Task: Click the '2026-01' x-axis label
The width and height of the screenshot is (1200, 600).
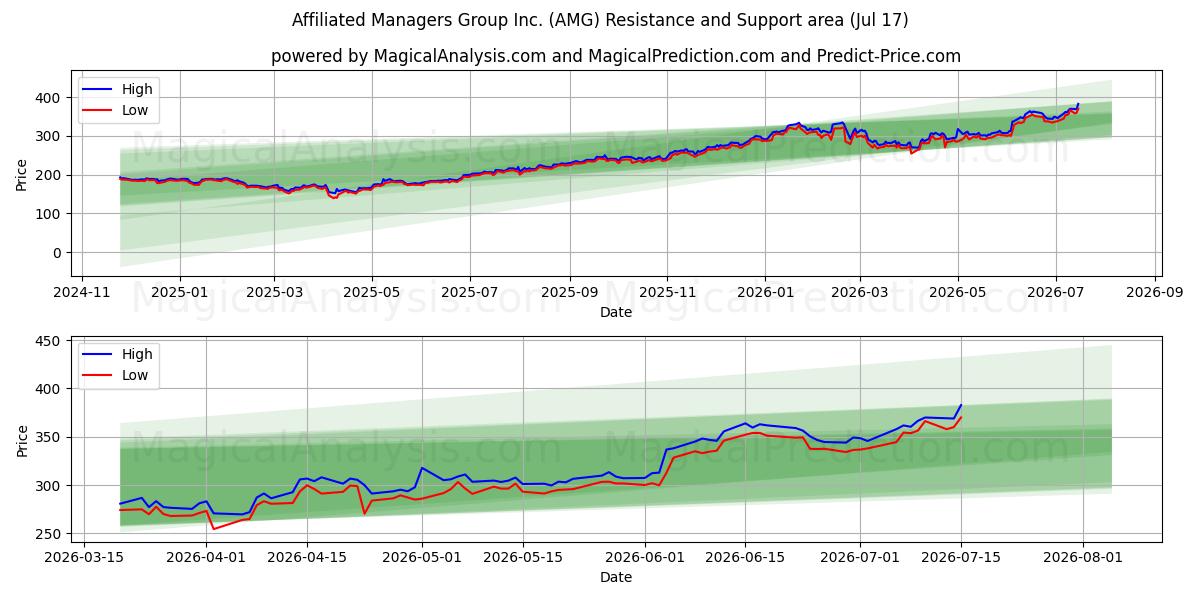Action: (765, 293)
